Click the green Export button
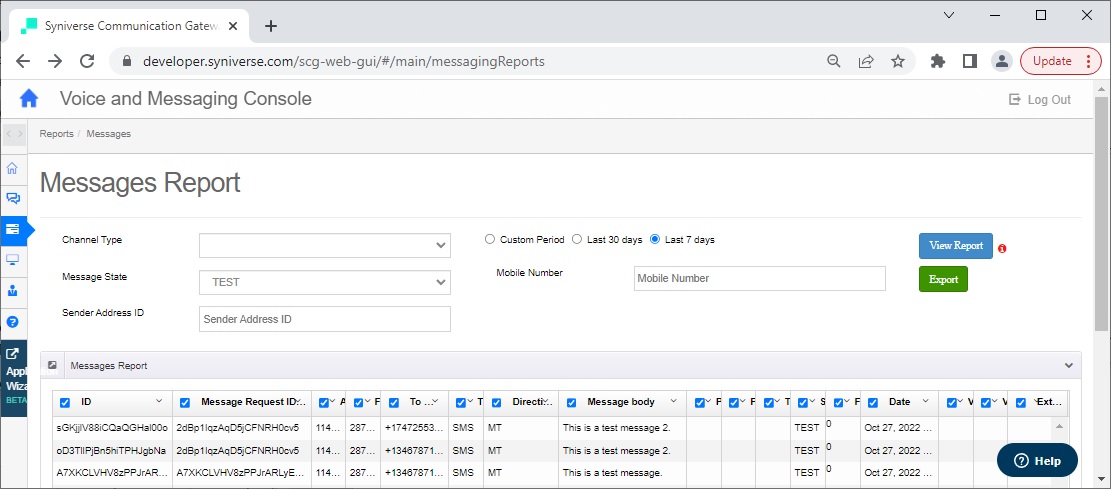The width and height of the screenshot is (1111, 489). [x=943, y=279]
